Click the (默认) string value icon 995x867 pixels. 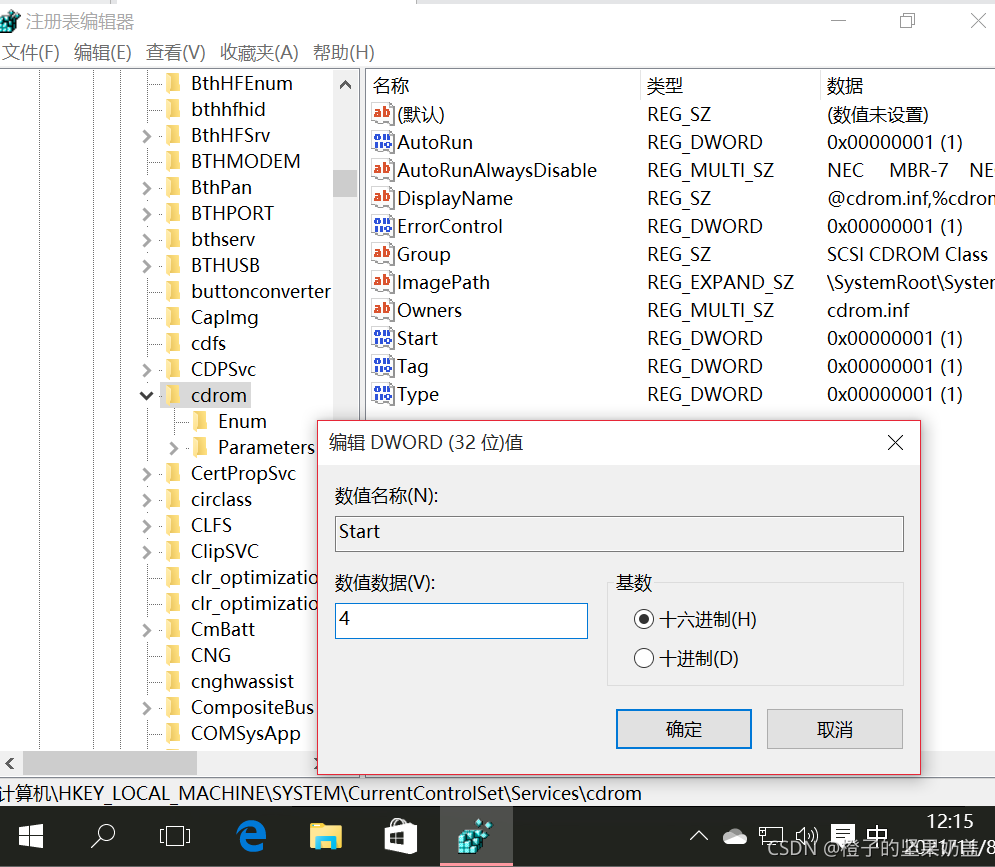click(382, 114)
